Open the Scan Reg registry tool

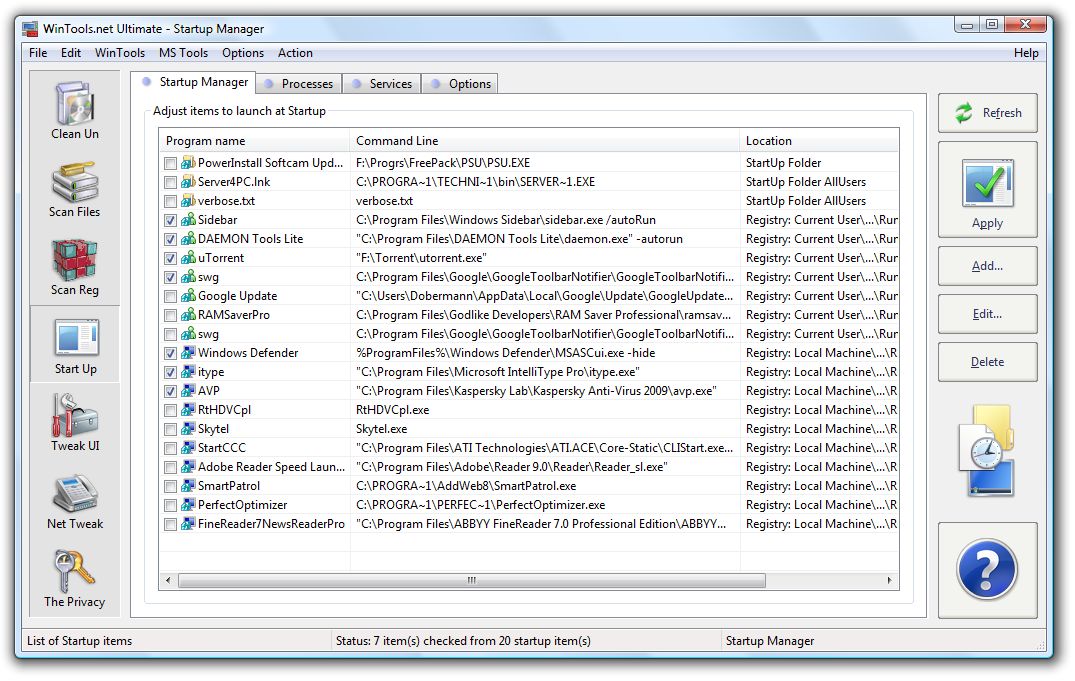pos(75,267)
